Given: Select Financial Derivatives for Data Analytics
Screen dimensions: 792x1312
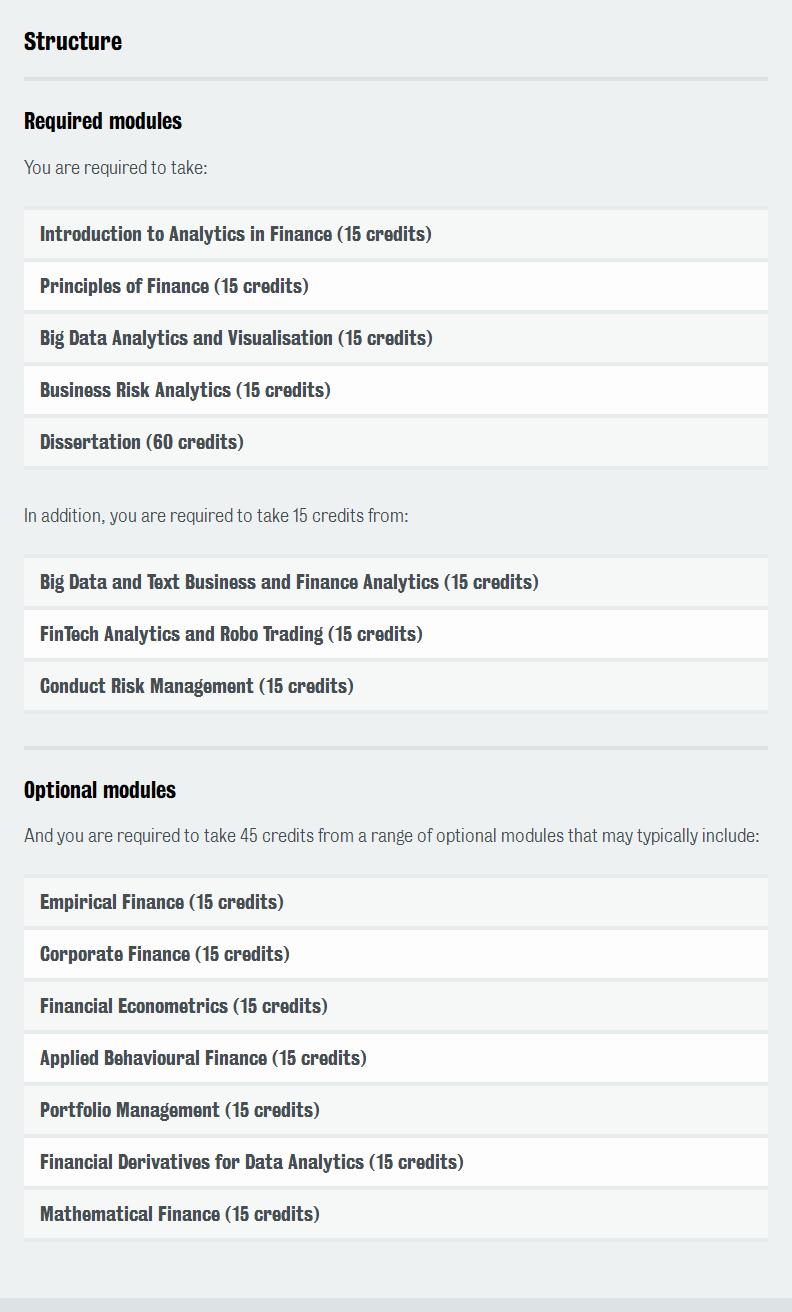Looking at the screenshot, I should click(396, 1162).
